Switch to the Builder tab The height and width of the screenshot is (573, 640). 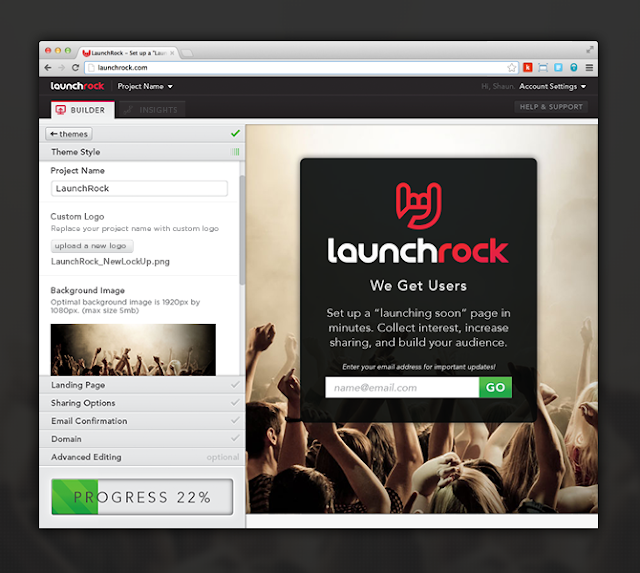coord(83,110)
